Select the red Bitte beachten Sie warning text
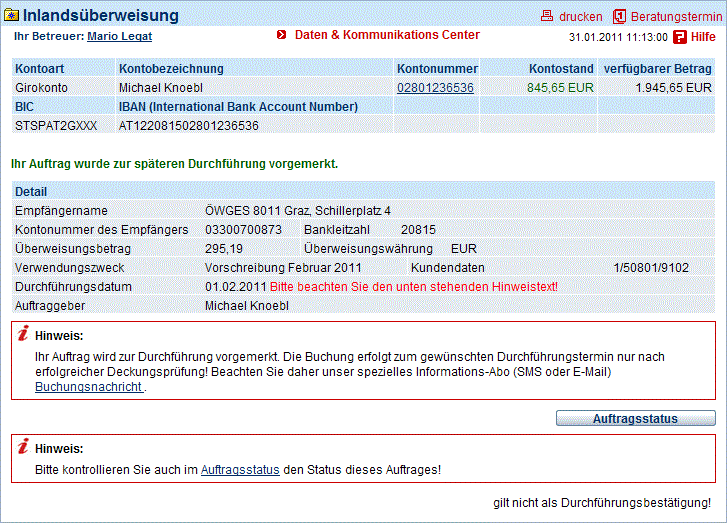 [x=414, y=287]
